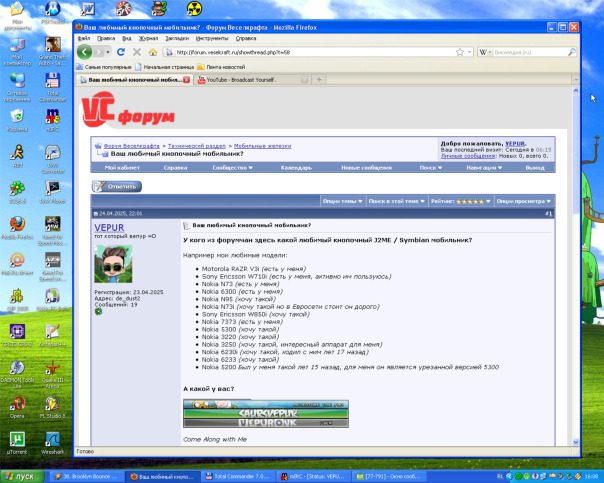Open the Справка menu
The width and height of the screenshot is (604, 483).
(246, 38)
